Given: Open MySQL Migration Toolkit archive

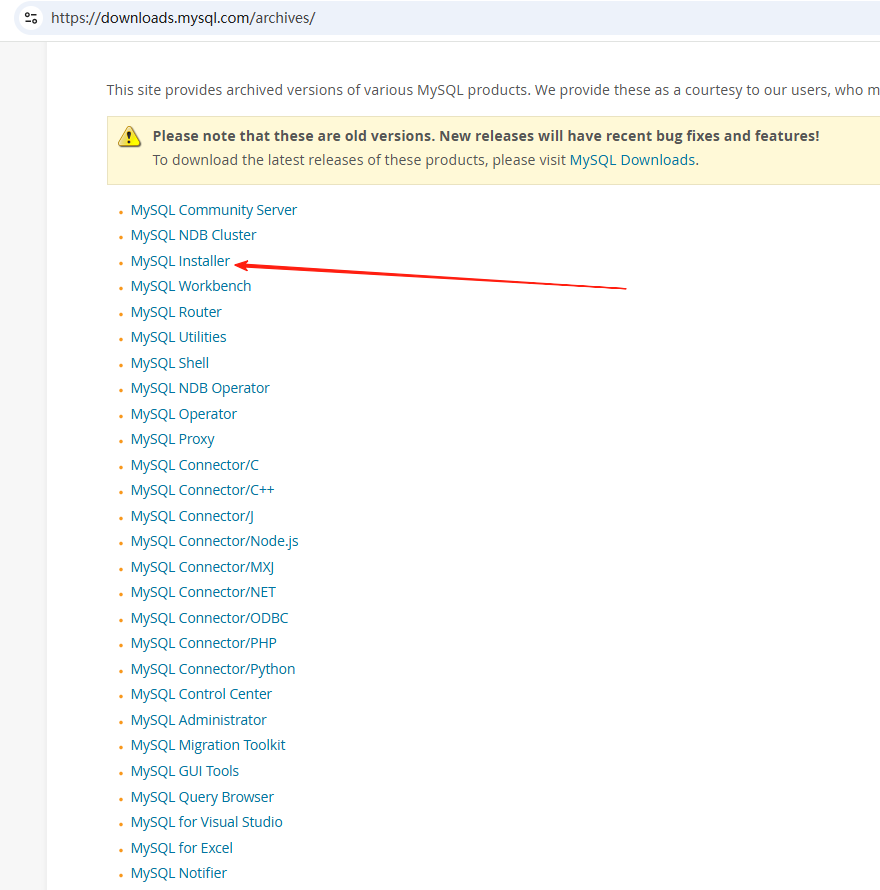Looking at the screenshot, I should coord(208,745).
